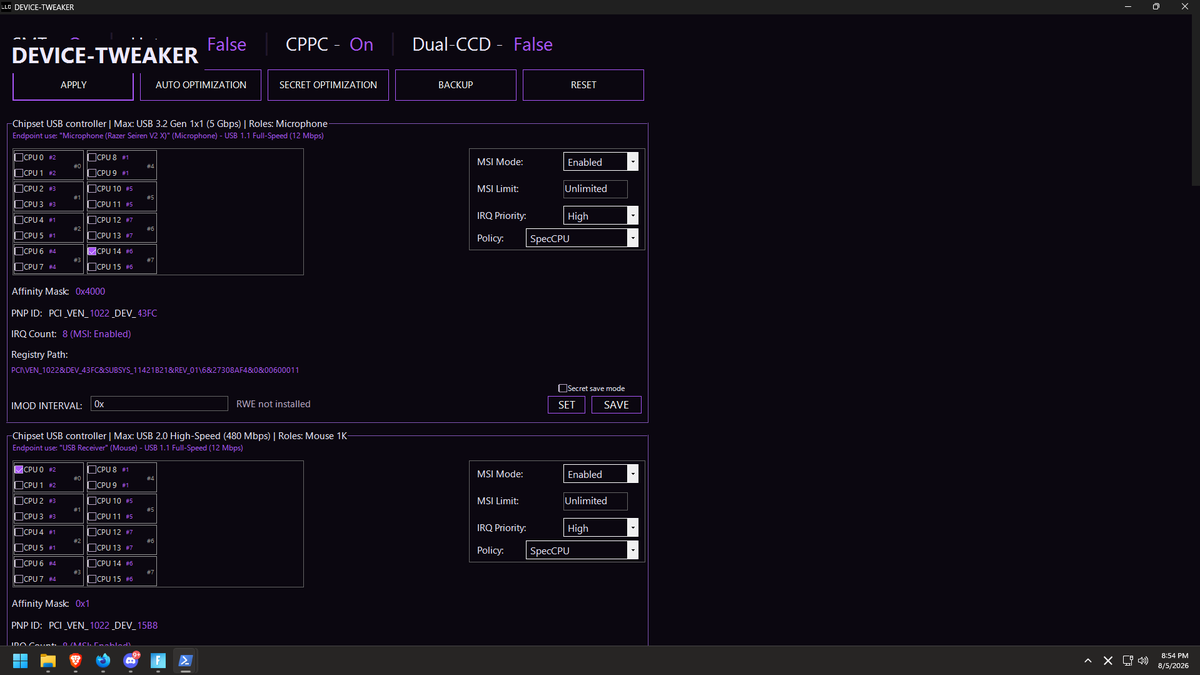Click "CPPC - On" header text
This screenshot has height=675, width=1200.
[329, 44]
